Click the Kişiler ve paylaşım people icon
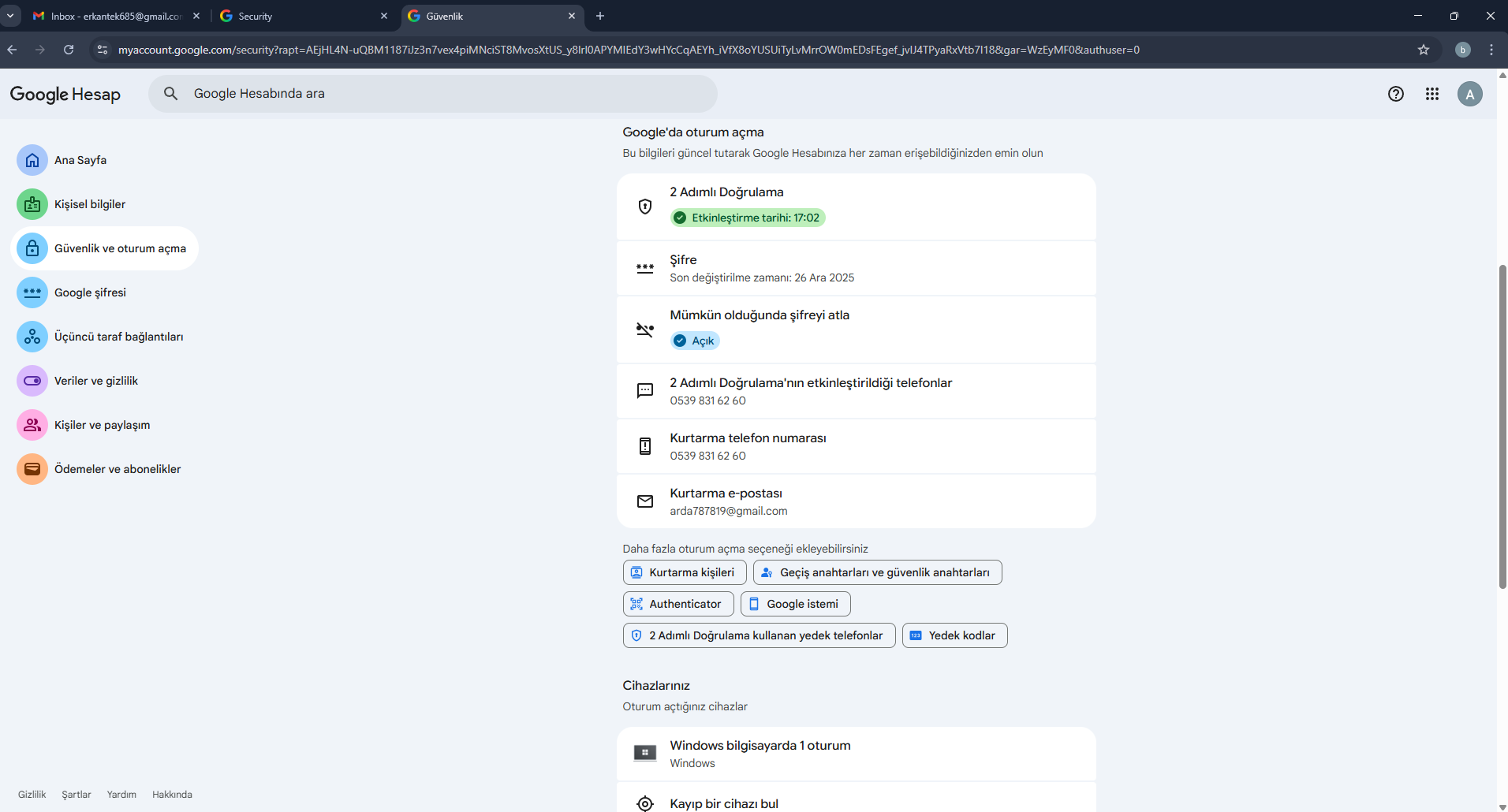Image resolution: width=1508 pixels, height=812 pixels. (x=32, y=425)
